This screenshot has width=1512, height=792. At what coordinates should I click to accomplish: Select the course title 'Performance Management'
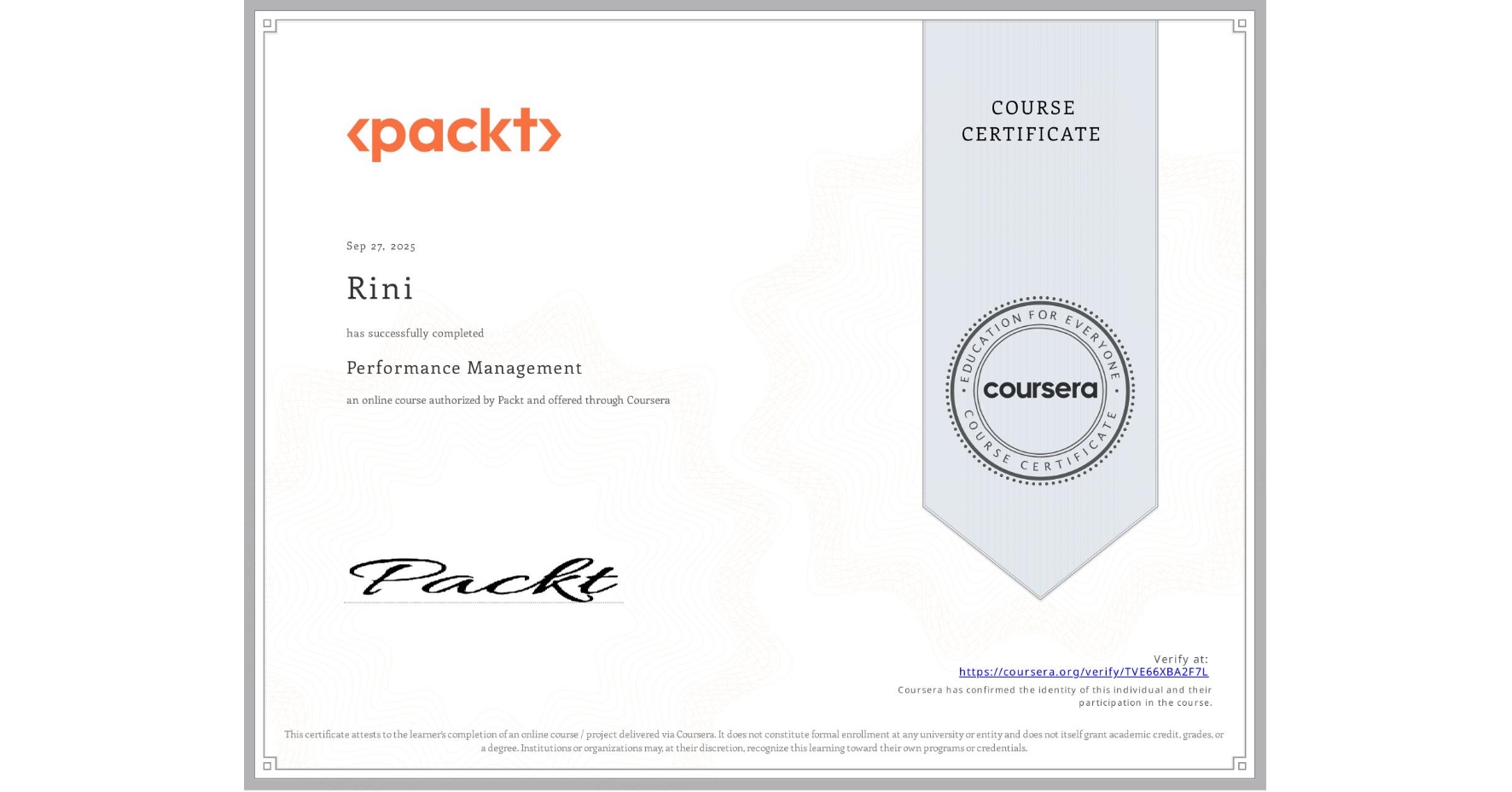tap(464, 368)
